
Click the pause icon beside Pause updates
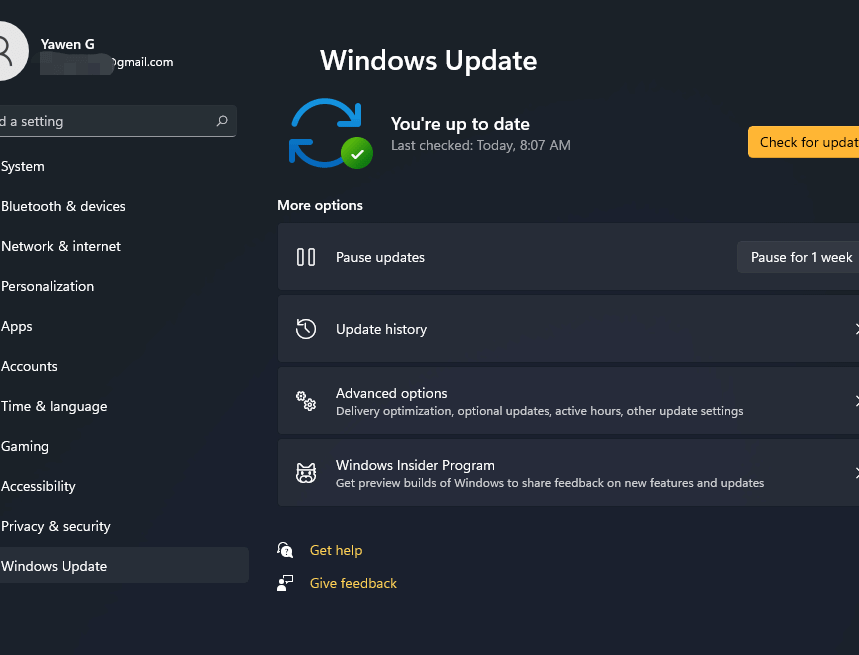point(306,257)
